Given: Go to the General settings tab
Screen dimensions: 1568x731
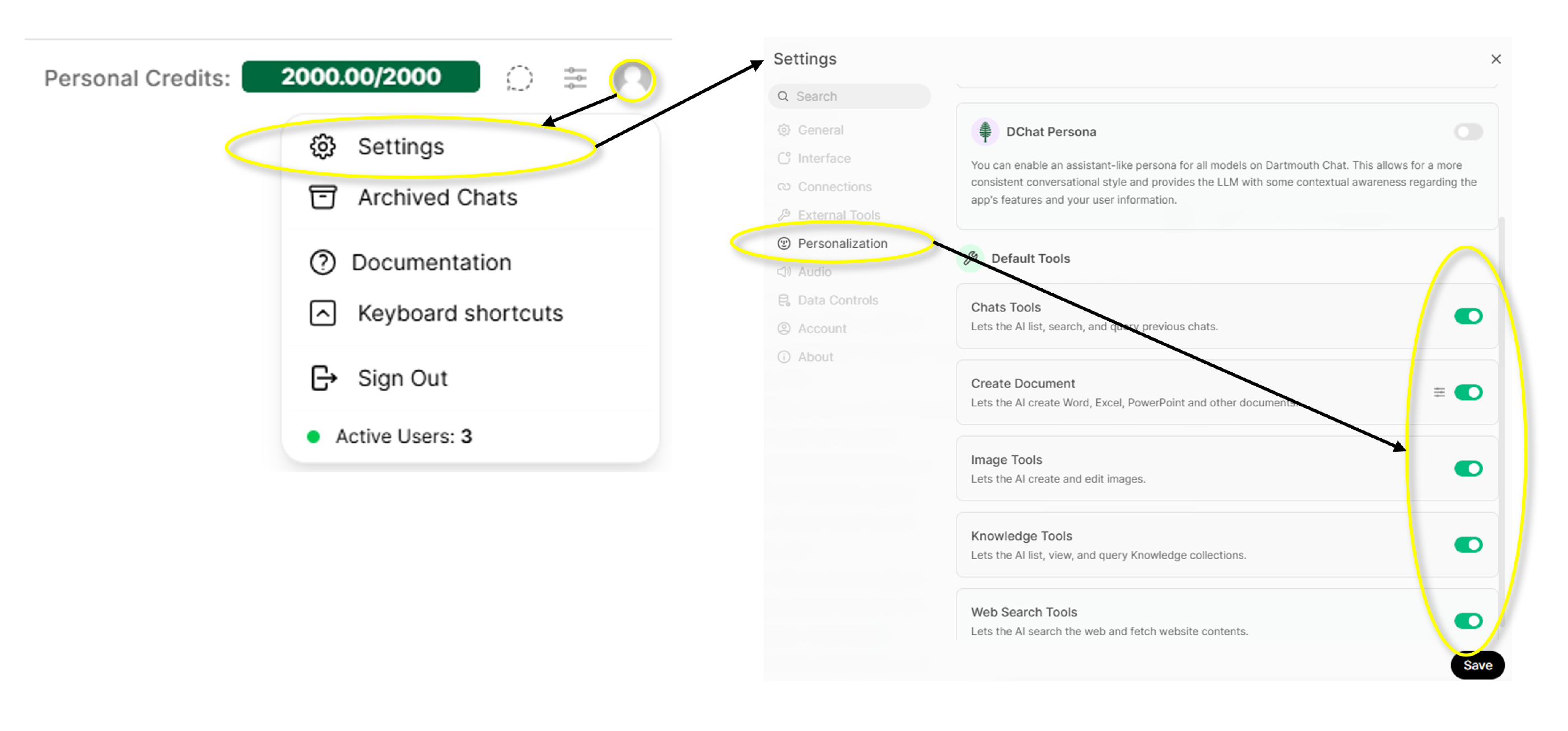Looking at the screenshot, I should (848, 130).
